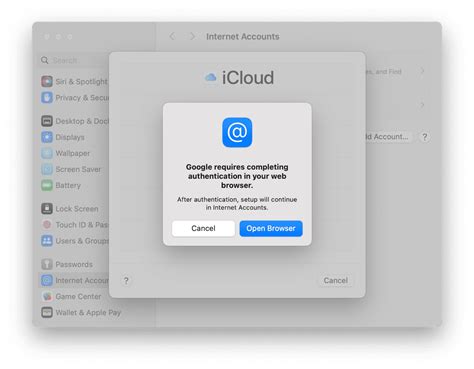
Task: Click 'Google requires completing authentication' text
Action: (x=237, y=176)
